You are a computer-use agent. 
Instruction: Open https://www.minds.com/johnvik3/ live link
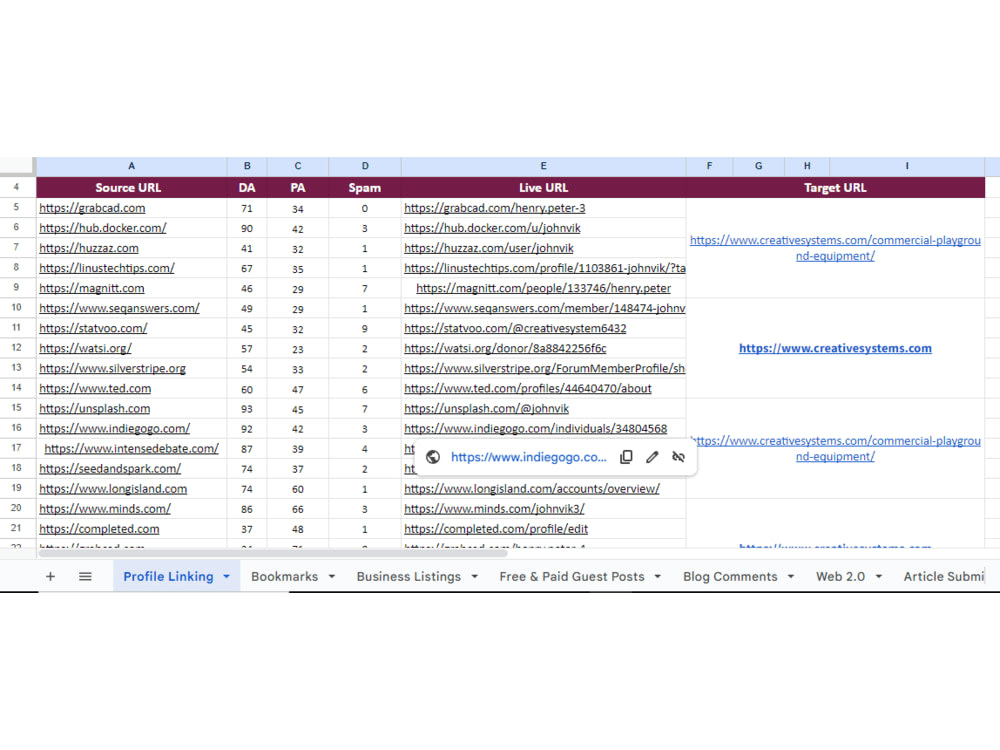click(494, 509)
